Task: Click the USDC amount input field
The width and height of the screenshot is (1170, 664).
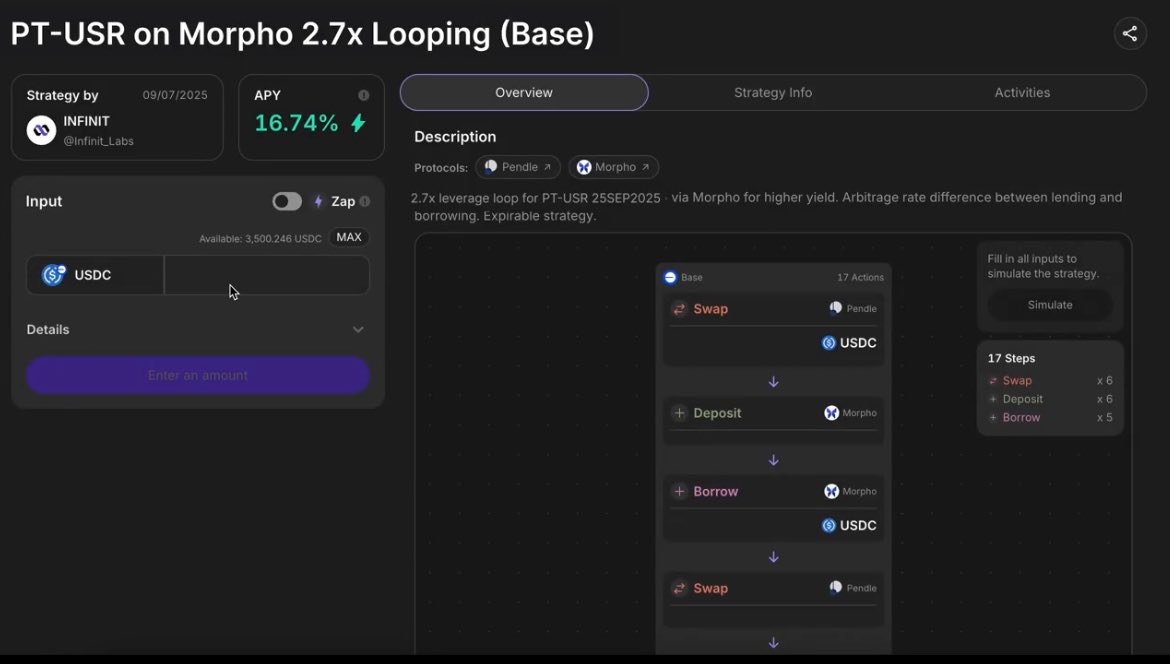Action: point(266,275)
